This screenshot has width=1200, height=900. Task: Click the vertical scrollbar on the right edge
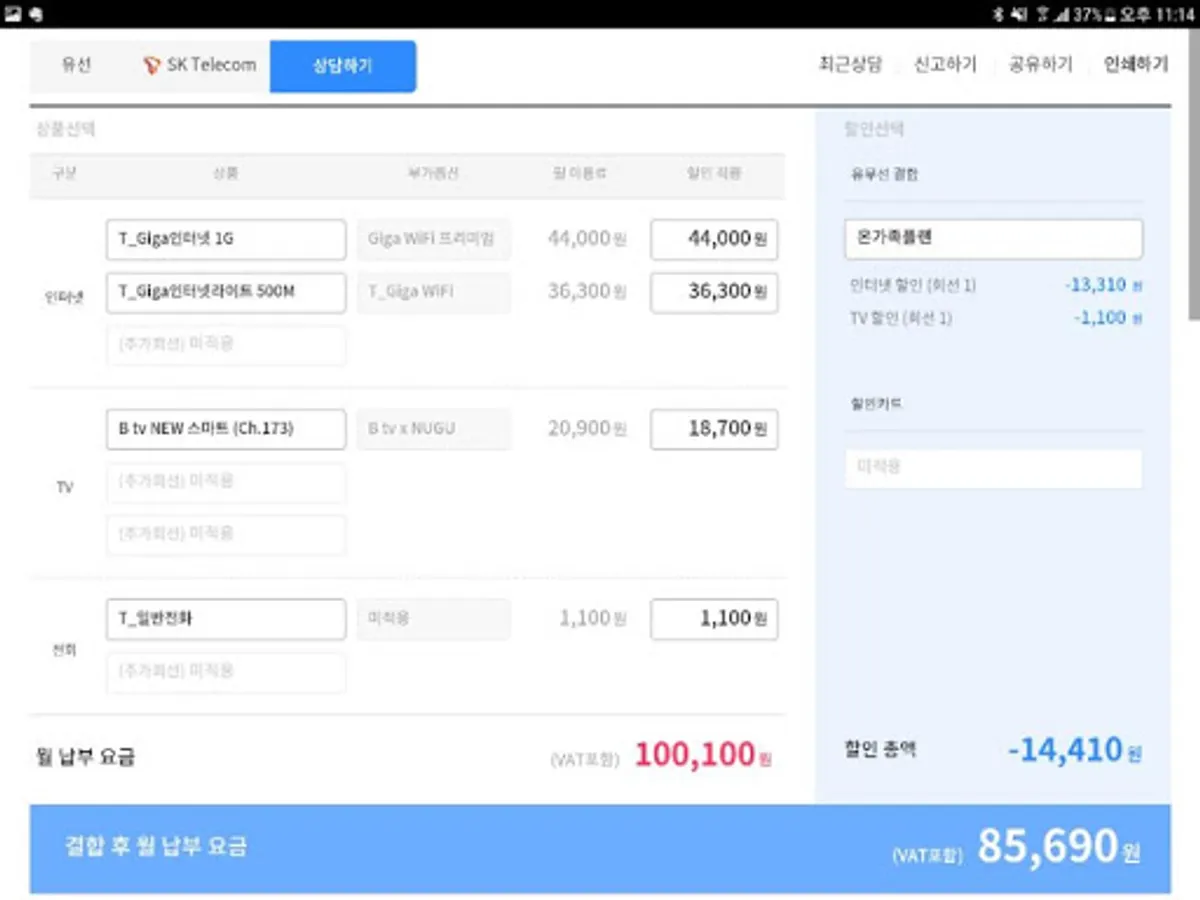tap(1193, 175)
